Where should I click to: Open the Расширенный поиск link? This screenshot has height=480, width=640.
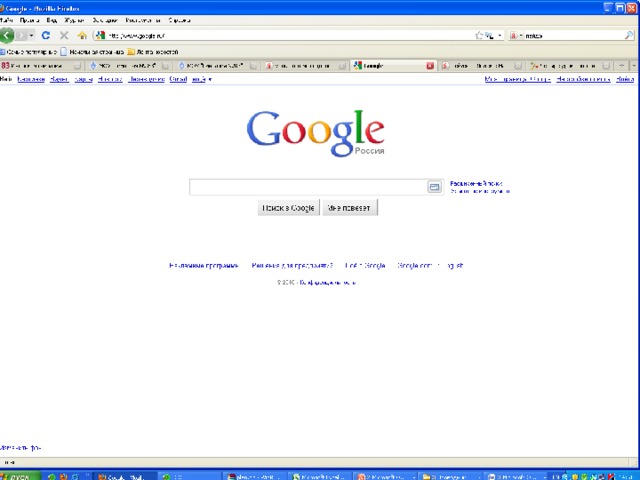[x=476, y=184]
